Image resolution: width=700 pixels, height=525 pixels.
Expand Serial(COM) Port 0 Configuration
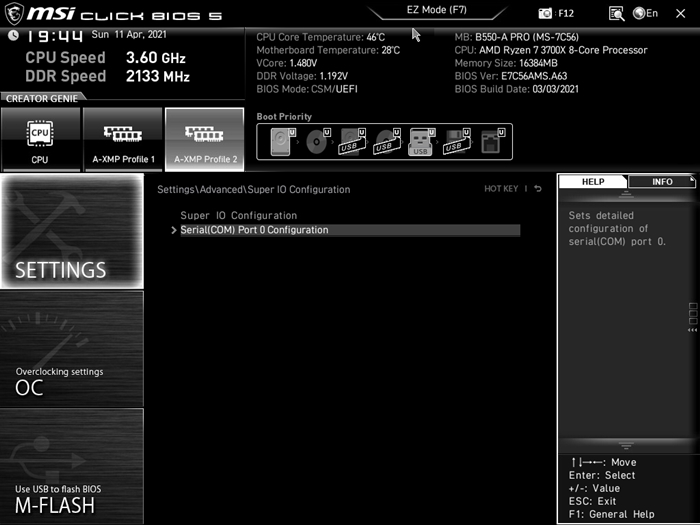pos(254,230)
